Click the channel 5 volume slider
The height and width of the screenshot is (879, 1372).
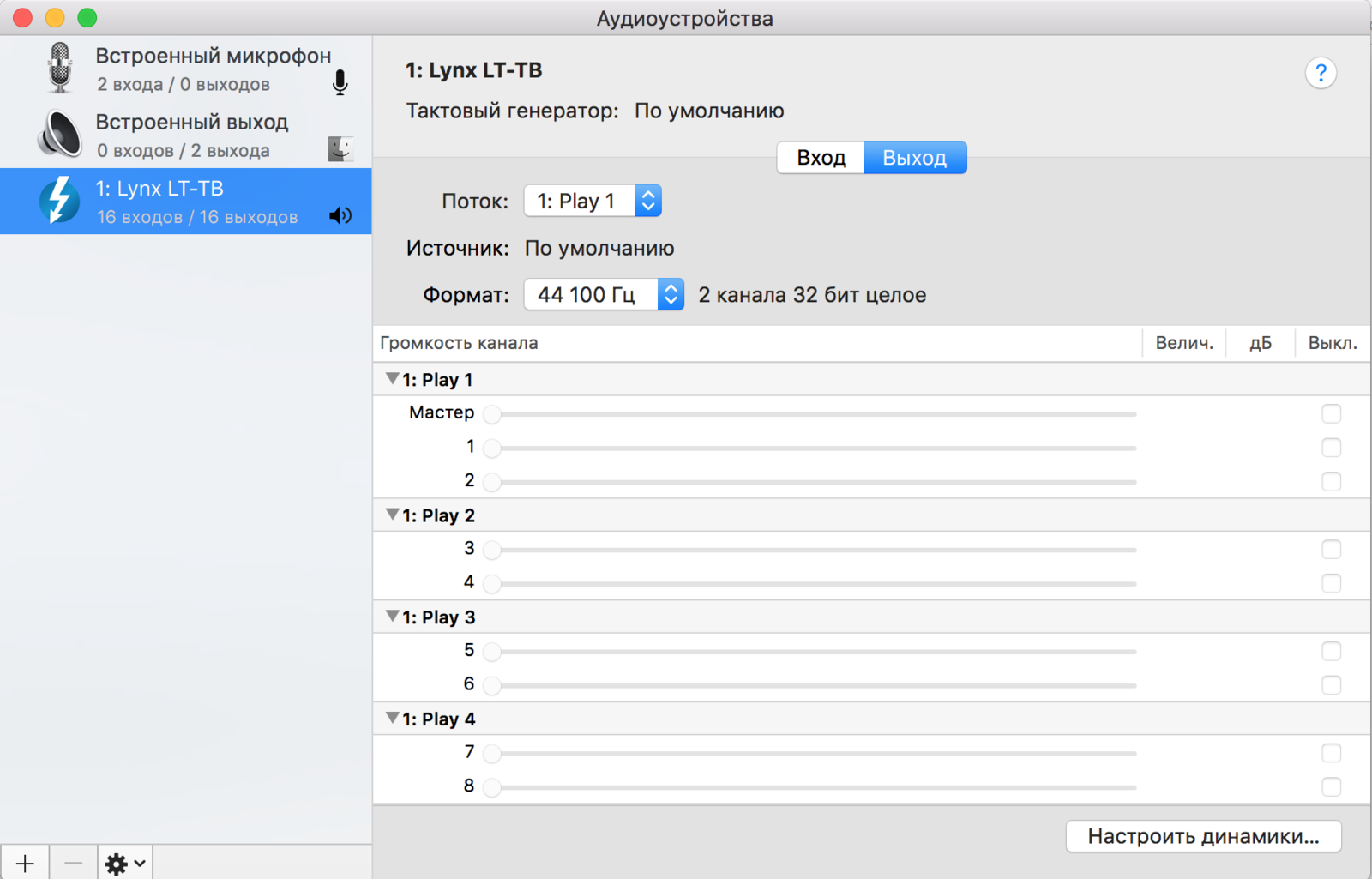[809, 652]
